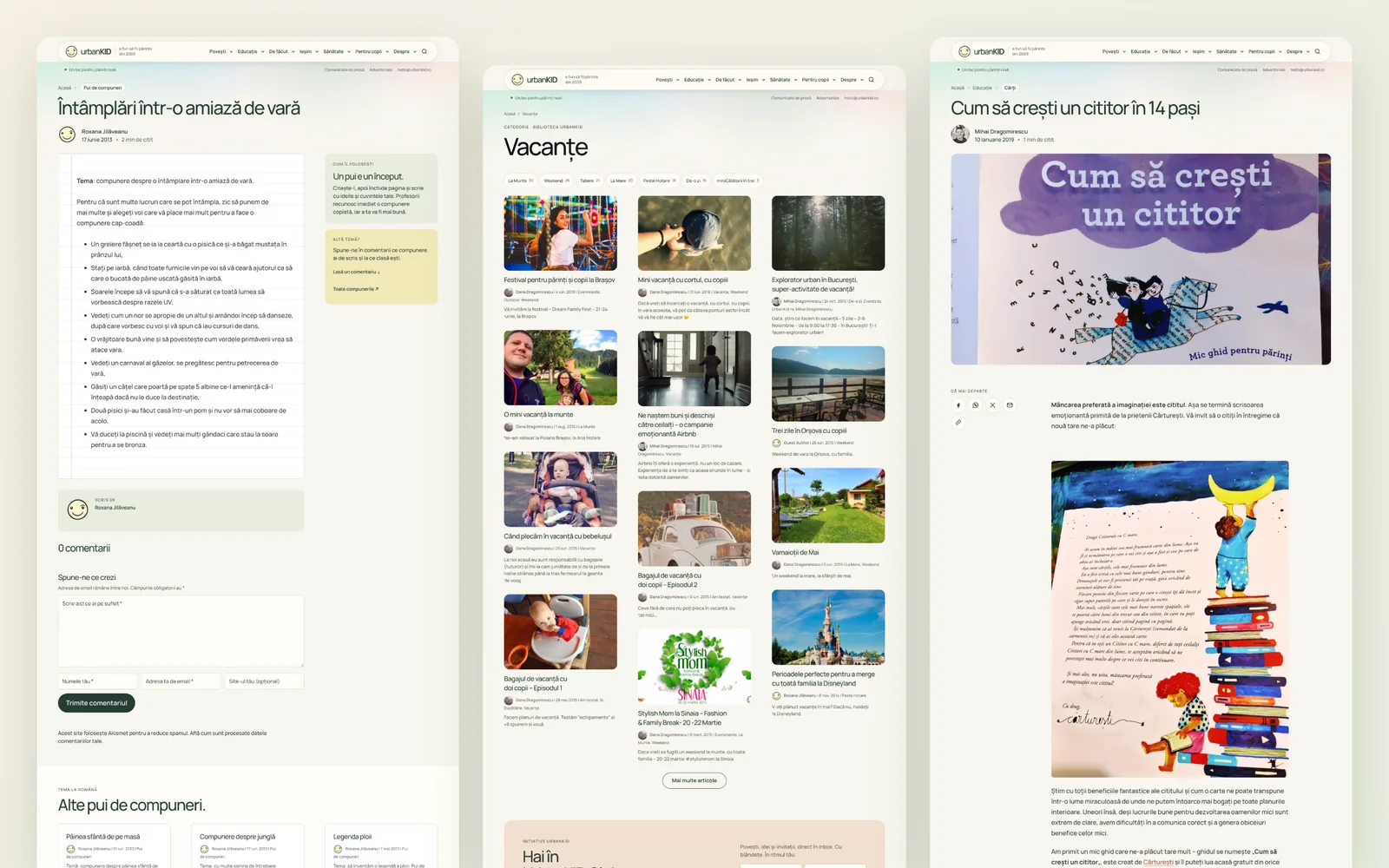
Task: Open the 'Legenda ploii' card title
Action: pyautogui.click(x=352, y=837)
